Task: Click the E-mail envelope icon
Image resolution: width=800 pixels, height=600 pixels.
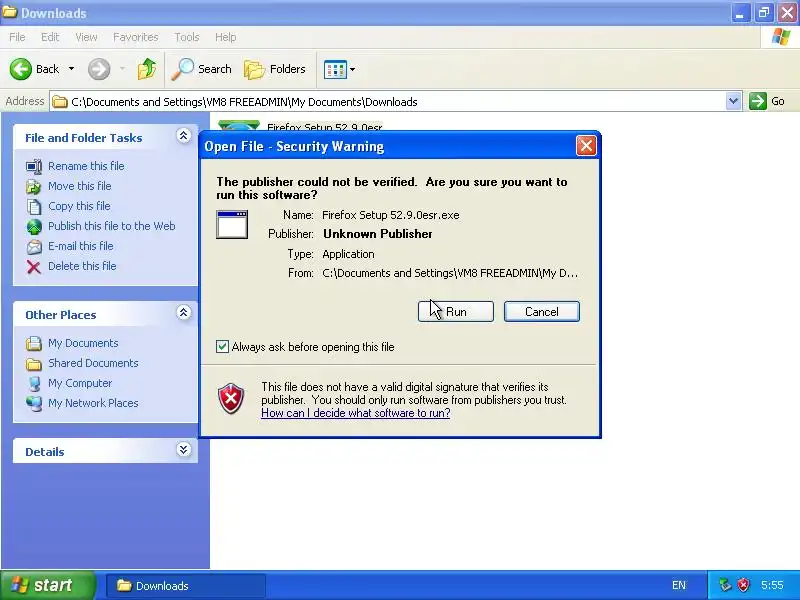Action: click(34, 247)
